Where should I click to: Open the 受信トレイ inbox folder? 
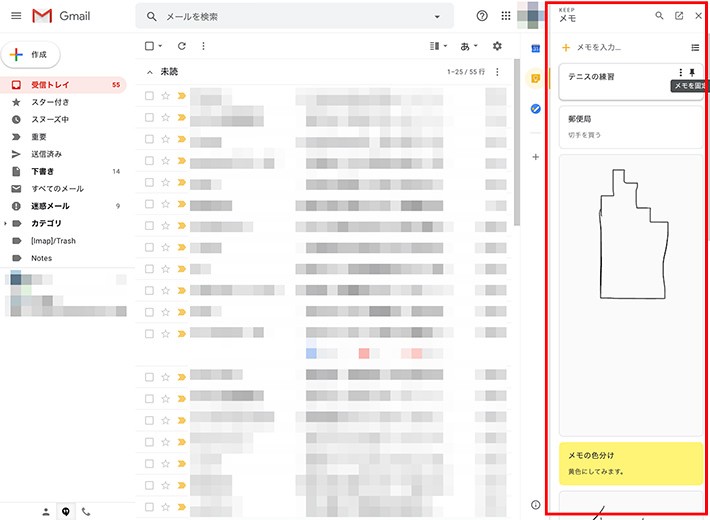(x=63, y=85)
